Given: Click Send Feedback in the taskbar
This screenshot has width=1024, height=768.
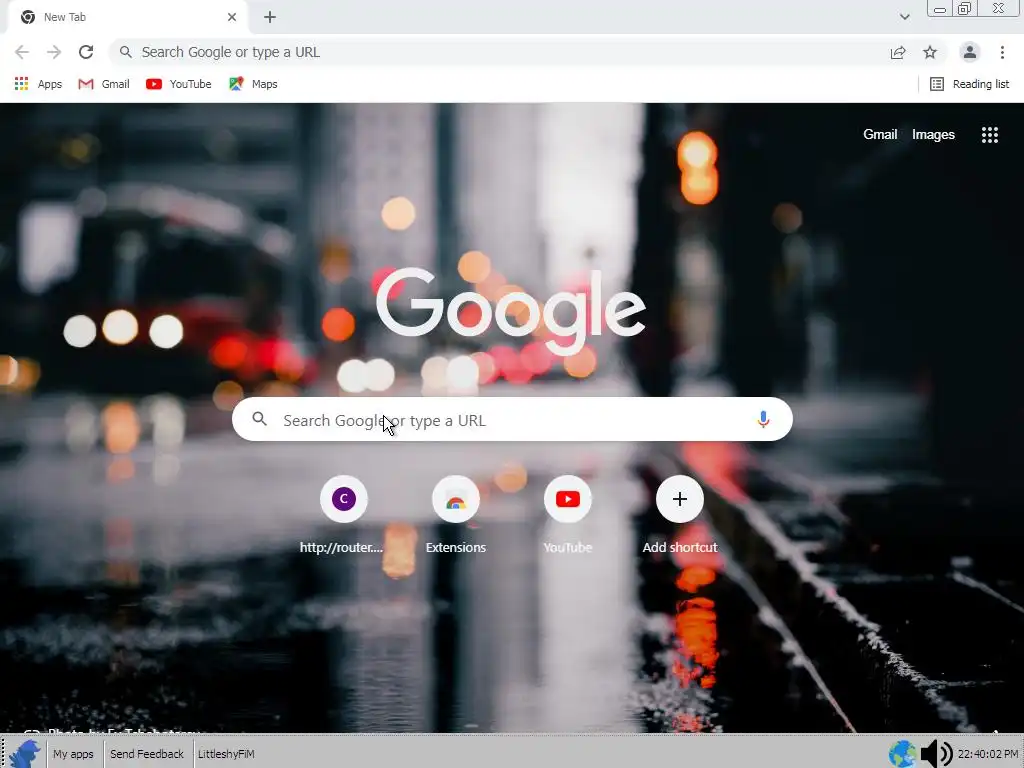Looking at the screenshot, I should click(147, 754).
